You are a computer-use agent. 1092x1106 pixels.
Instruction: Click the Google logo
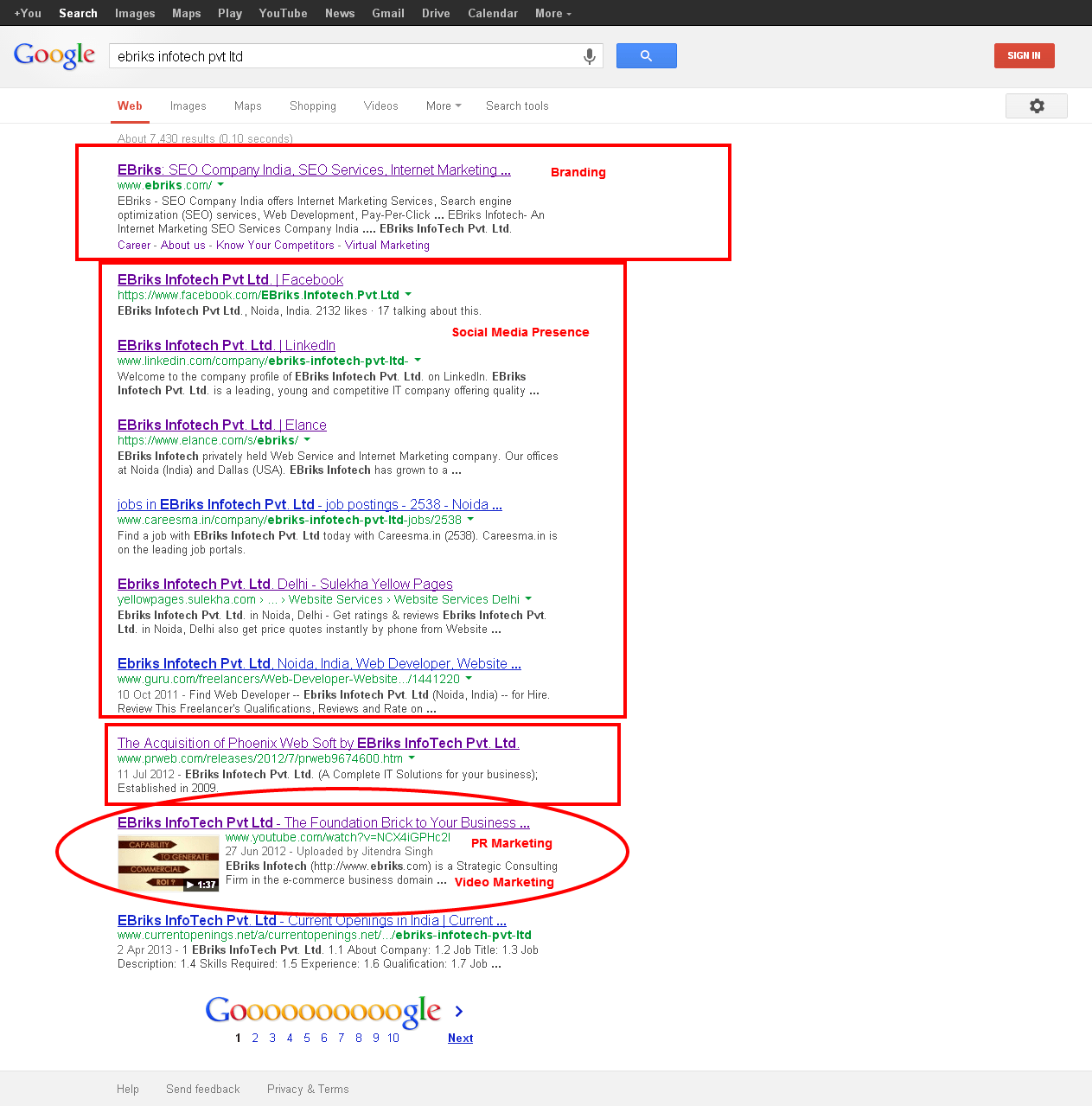coord(54,55)
